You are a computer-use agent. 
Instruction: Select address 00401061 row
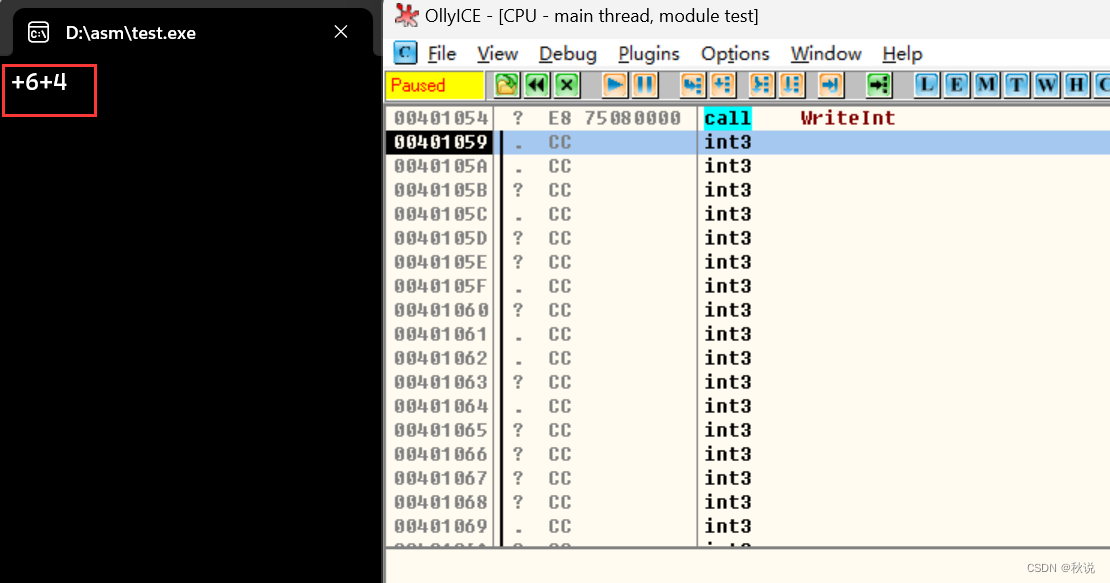click(440, 335)
